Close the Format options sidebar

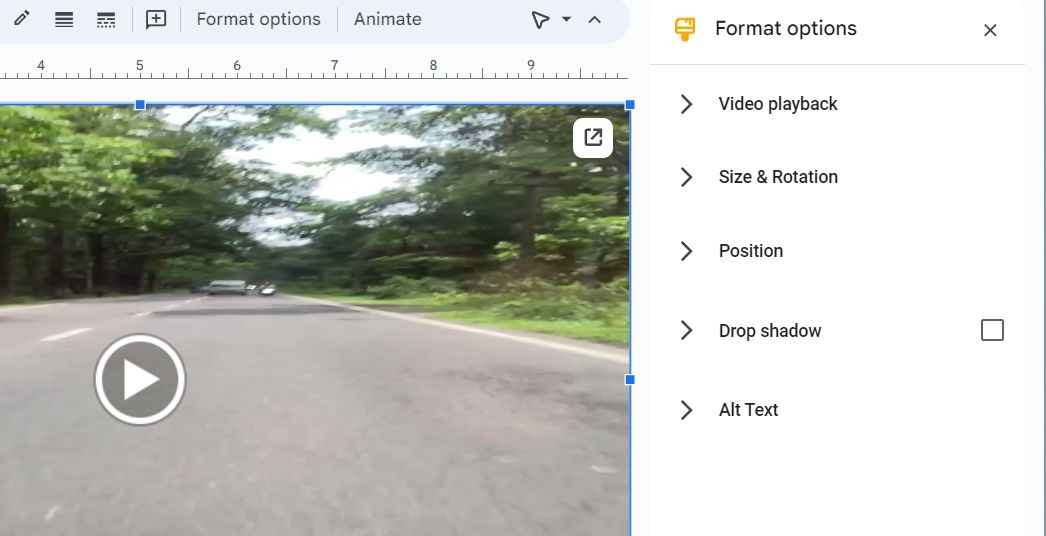pyautogui.click(x=990, y=30)
